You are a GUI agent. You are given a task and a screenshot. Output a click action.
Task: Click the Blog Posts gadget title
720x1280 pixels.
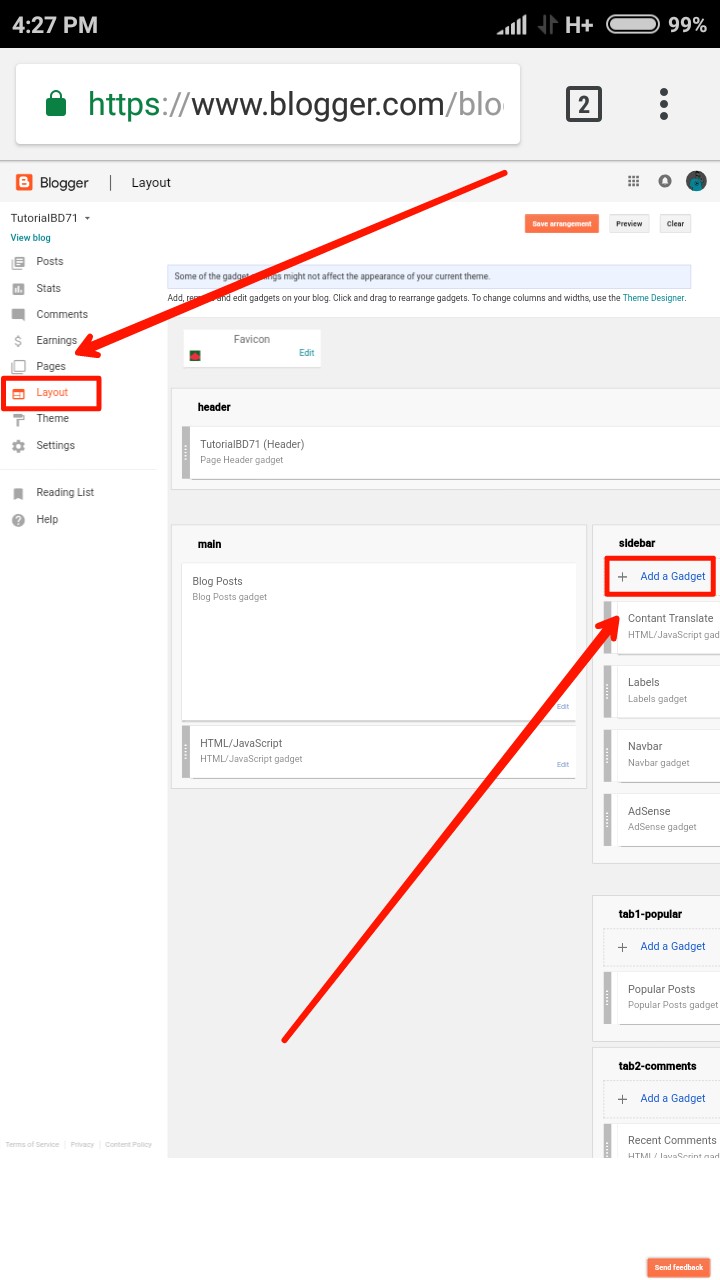coord(217,582)
